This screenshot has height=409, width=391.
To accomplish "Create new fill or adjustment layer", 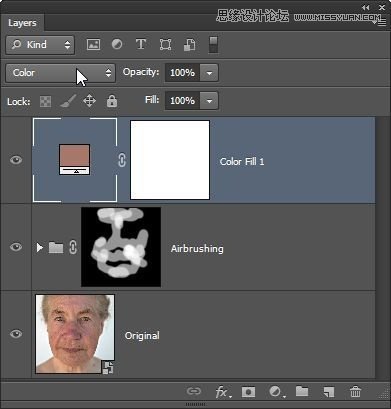I will (276, 392).
